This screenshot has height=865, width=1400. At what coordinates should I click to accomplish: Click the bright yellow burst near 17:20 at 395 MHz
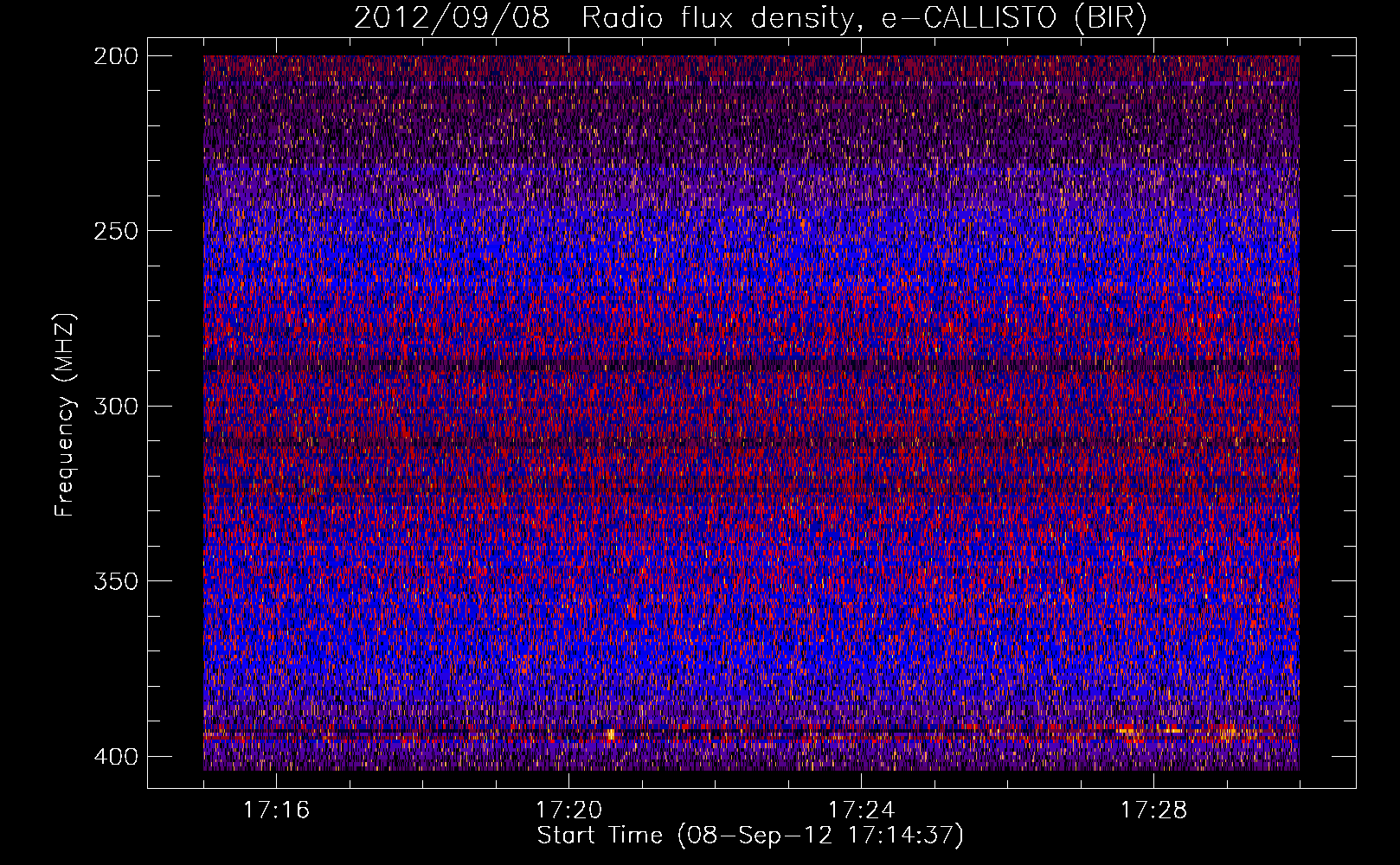tap(611, 734)
